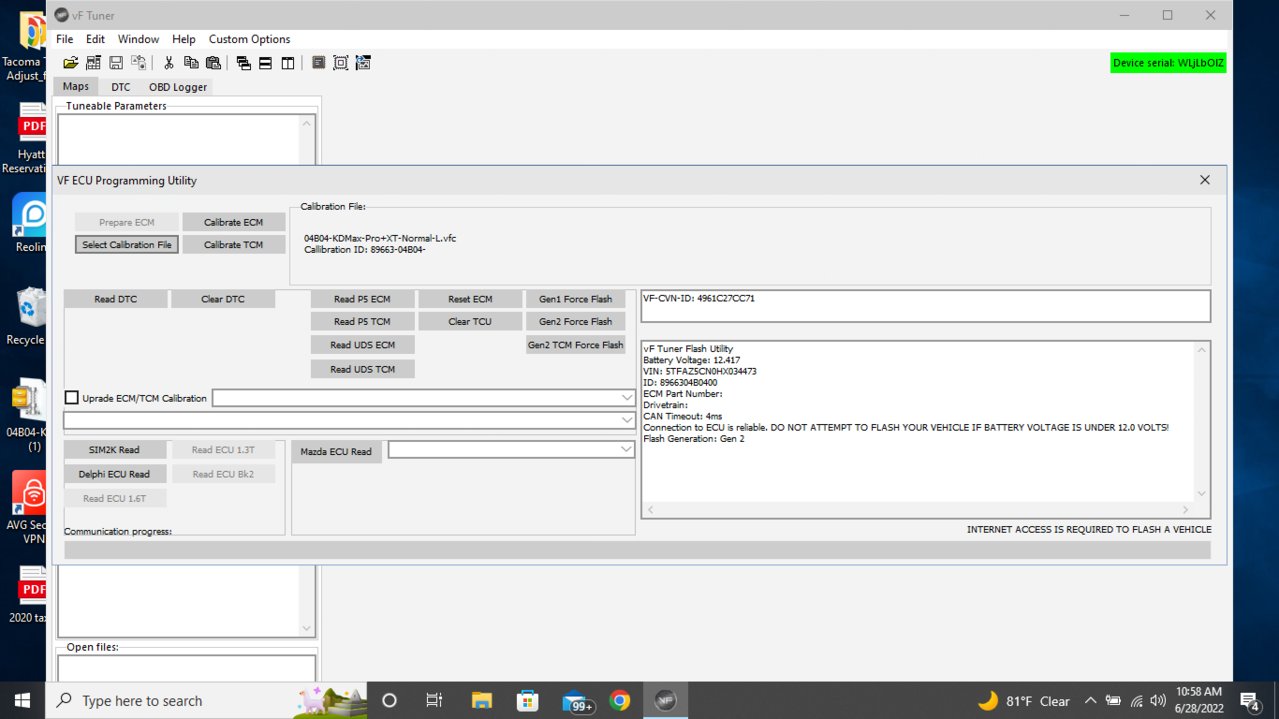Click the Reset ECM button
The image size is (1279, 719).
coord(470,299)
